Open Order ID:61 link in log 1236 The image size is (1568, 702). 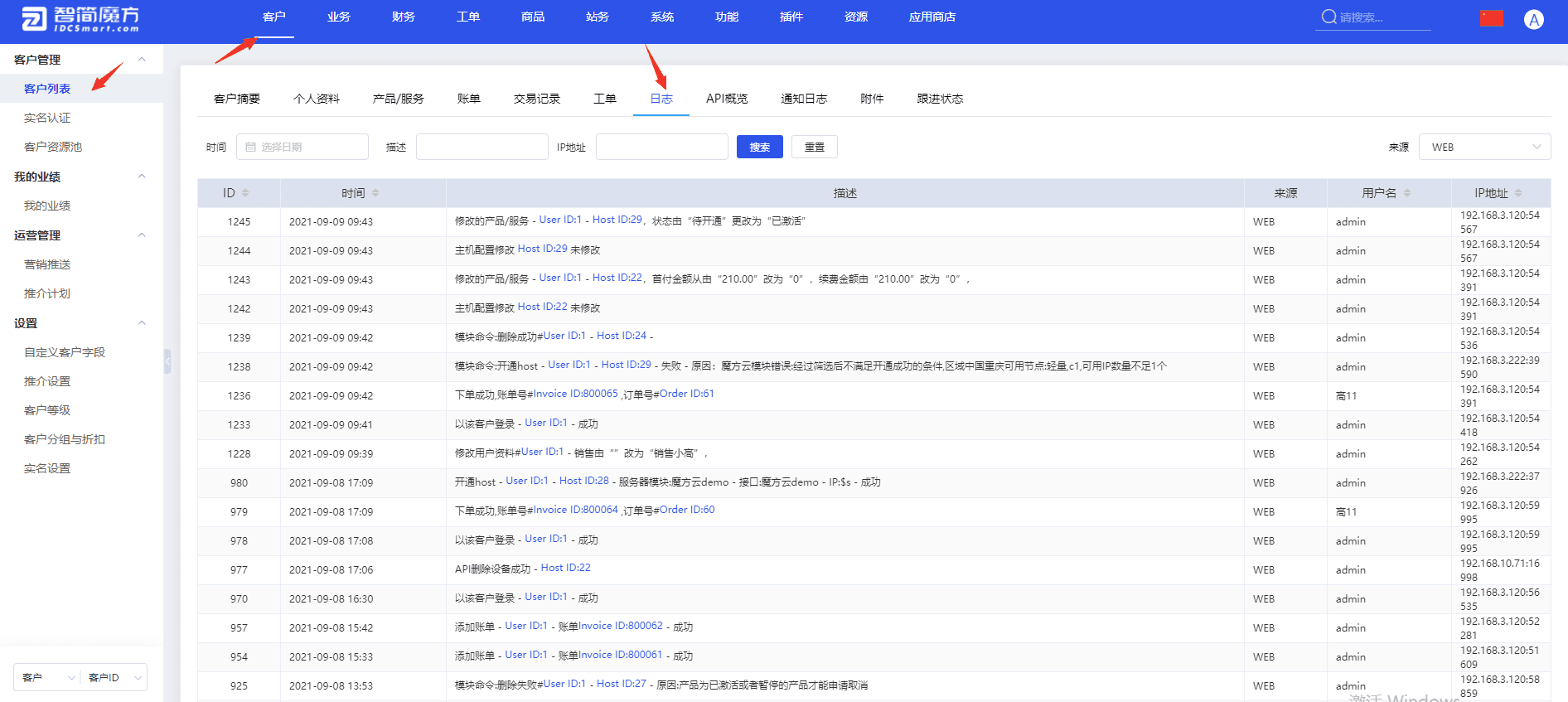[x=687, y=394]
